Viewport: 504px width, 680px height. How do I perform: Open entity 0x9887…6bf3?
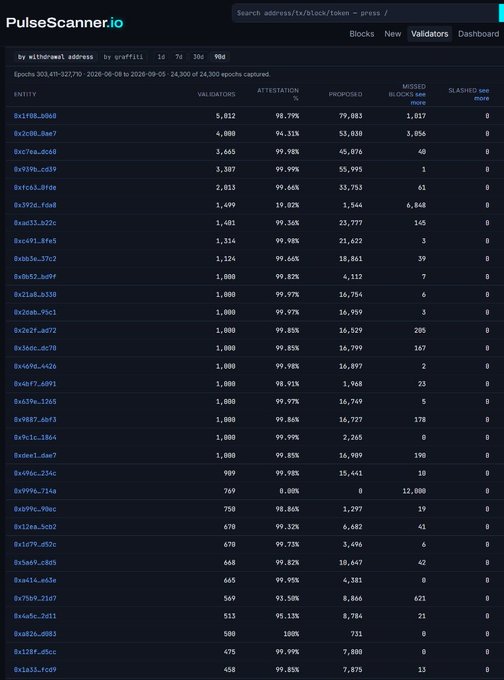coord(35,420)
